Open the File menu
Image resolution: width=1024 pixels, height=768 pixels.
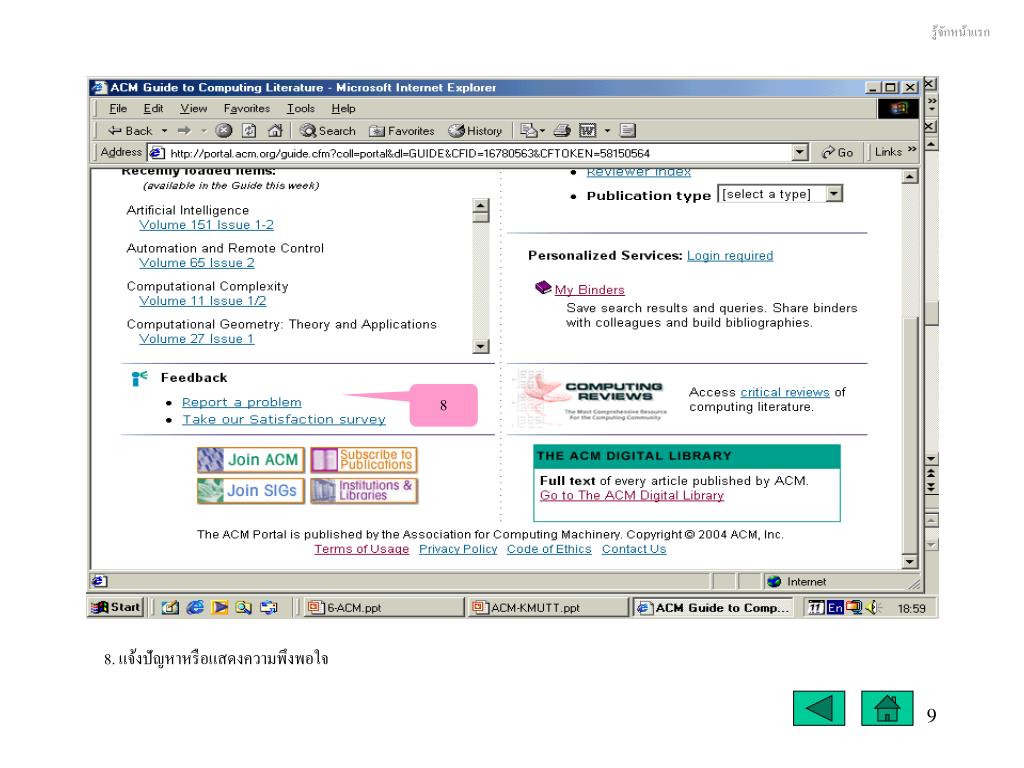(118, 108)
